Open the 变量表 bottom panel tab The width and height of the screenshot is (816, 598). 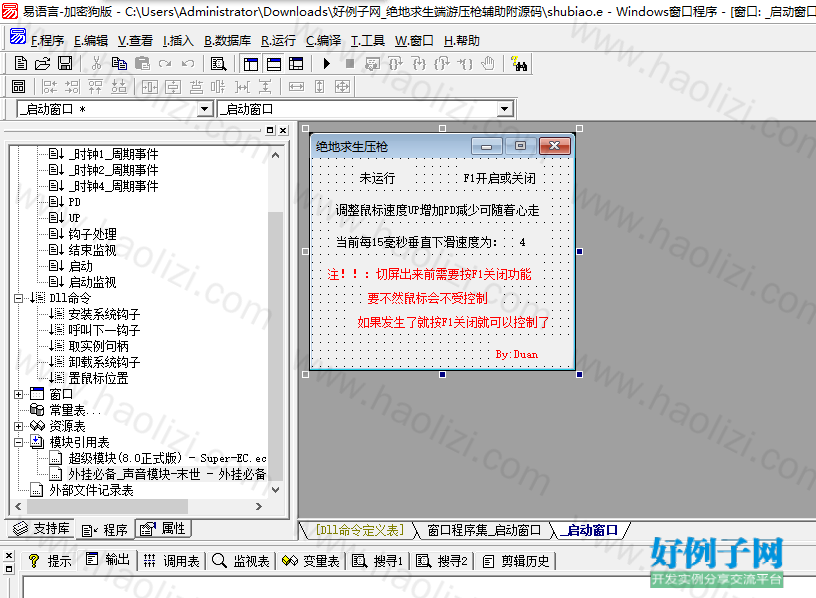(x=311, y=561)
